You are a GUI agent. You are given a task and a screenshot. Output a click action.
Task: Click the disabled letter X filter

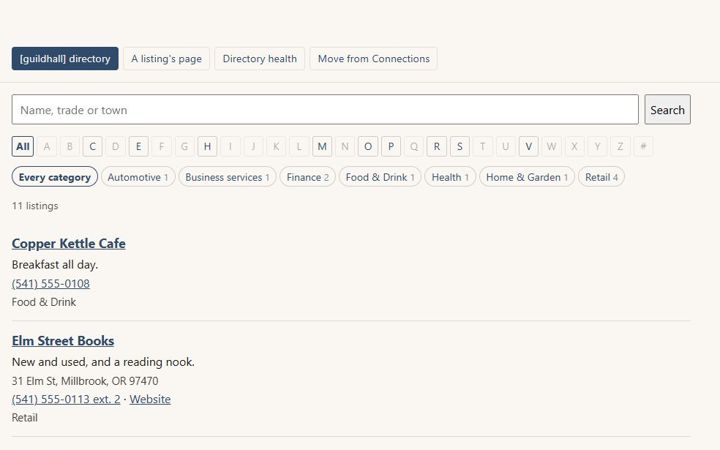point(574,146)
